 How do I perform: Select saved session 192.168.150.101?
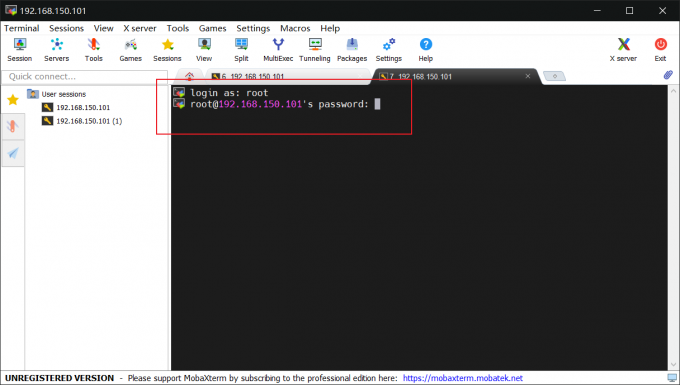tap(76, 108)
